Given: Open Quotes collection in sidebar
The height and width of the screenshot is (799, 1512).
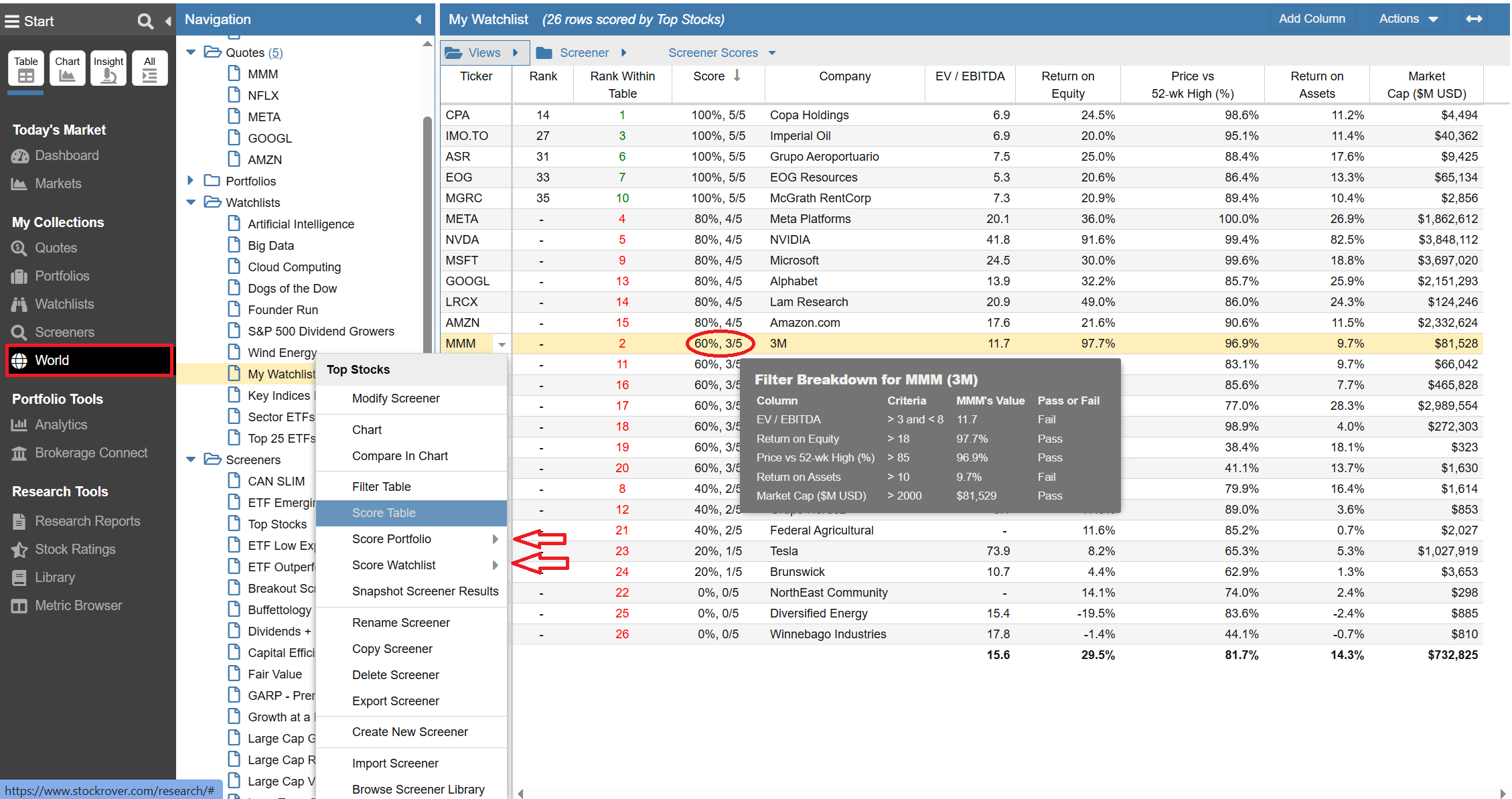Looking at the screenshot, I should 45,248.
